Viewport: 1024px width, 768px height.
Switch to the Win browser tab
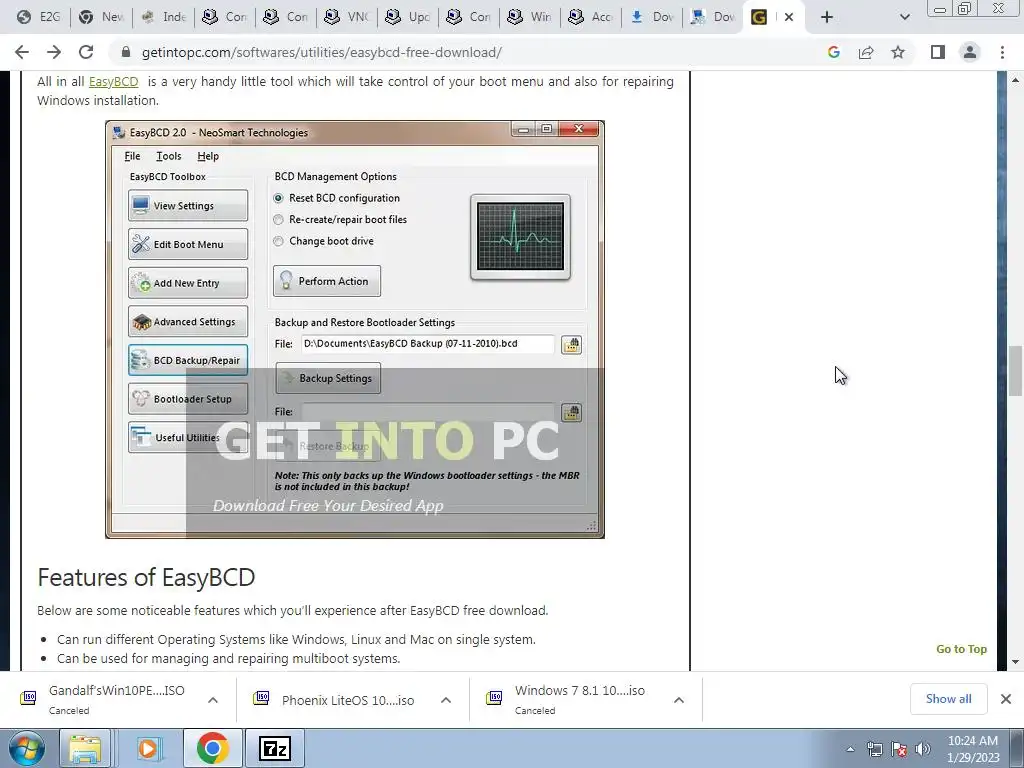pos(530,17)
